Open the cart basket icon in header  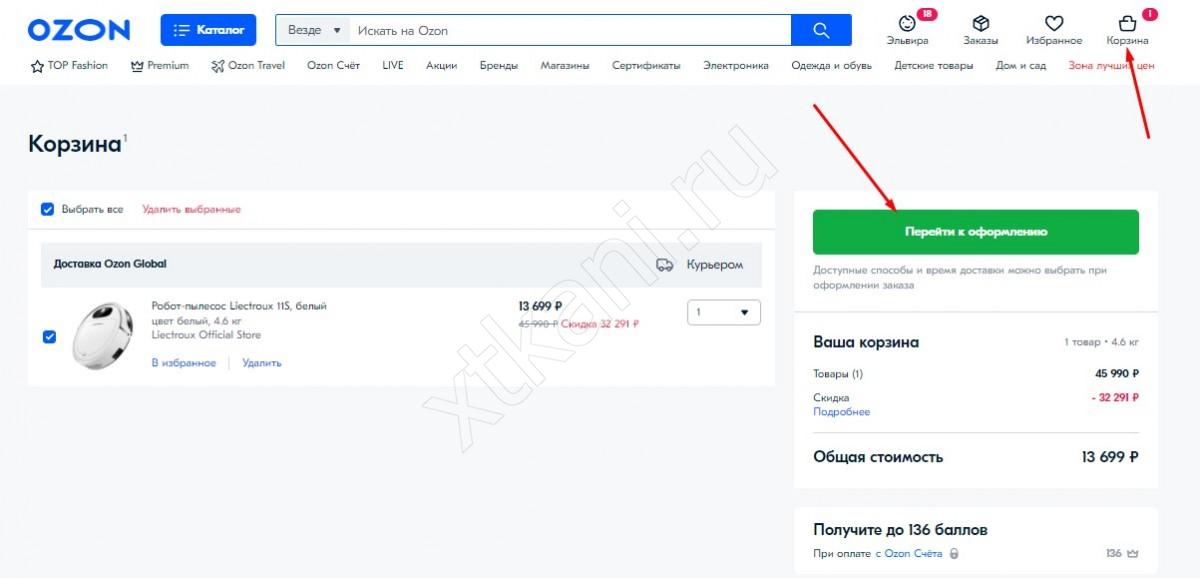pos(1127,23)
